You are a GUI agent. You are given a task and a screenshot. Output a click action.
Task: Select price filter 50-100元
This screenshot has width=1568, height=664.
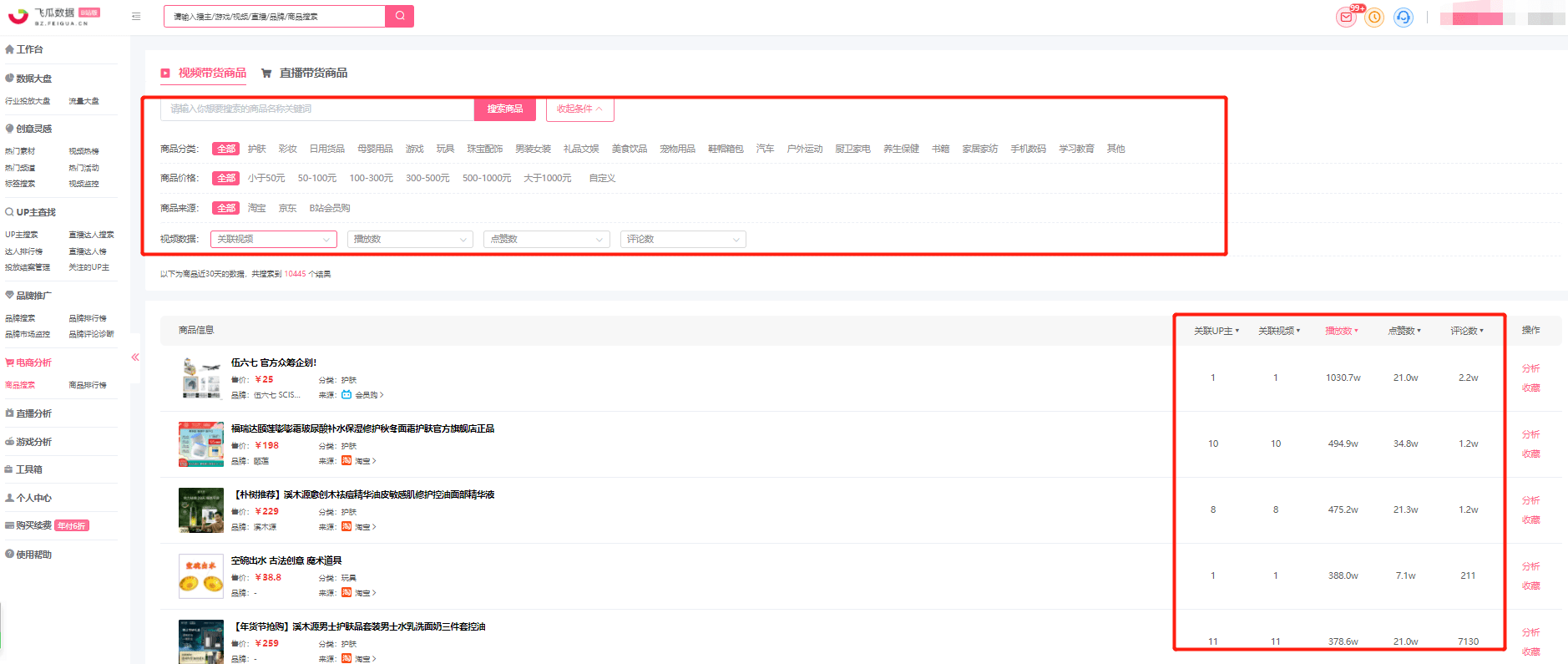click(317, 178)
